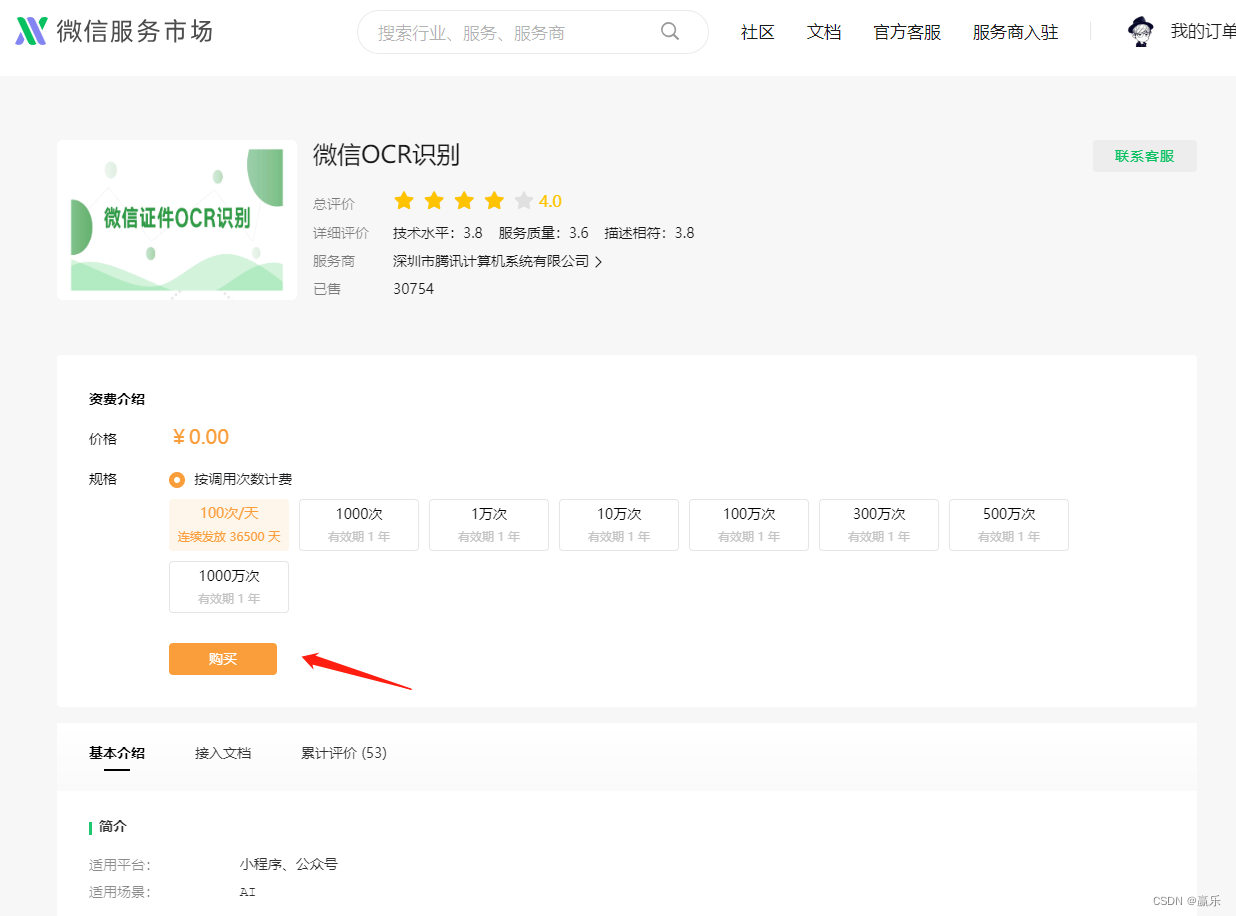This screenshot has height=916, width=1236.
Task: Go to 官方客服 in top navigation
Action: pyautogui.click(x=907, y=32)
